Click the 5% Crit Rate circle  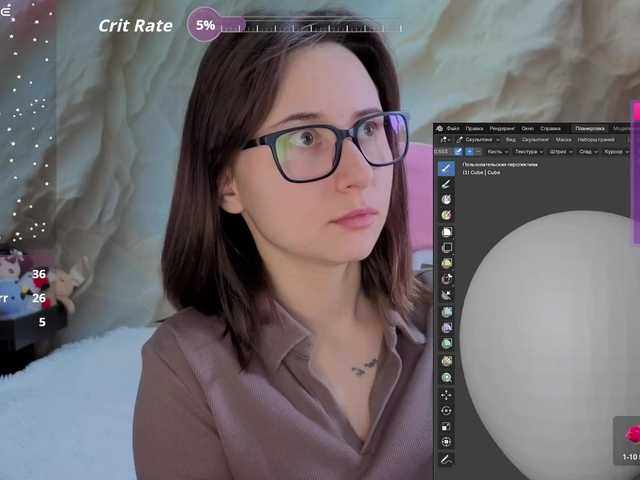205,24
